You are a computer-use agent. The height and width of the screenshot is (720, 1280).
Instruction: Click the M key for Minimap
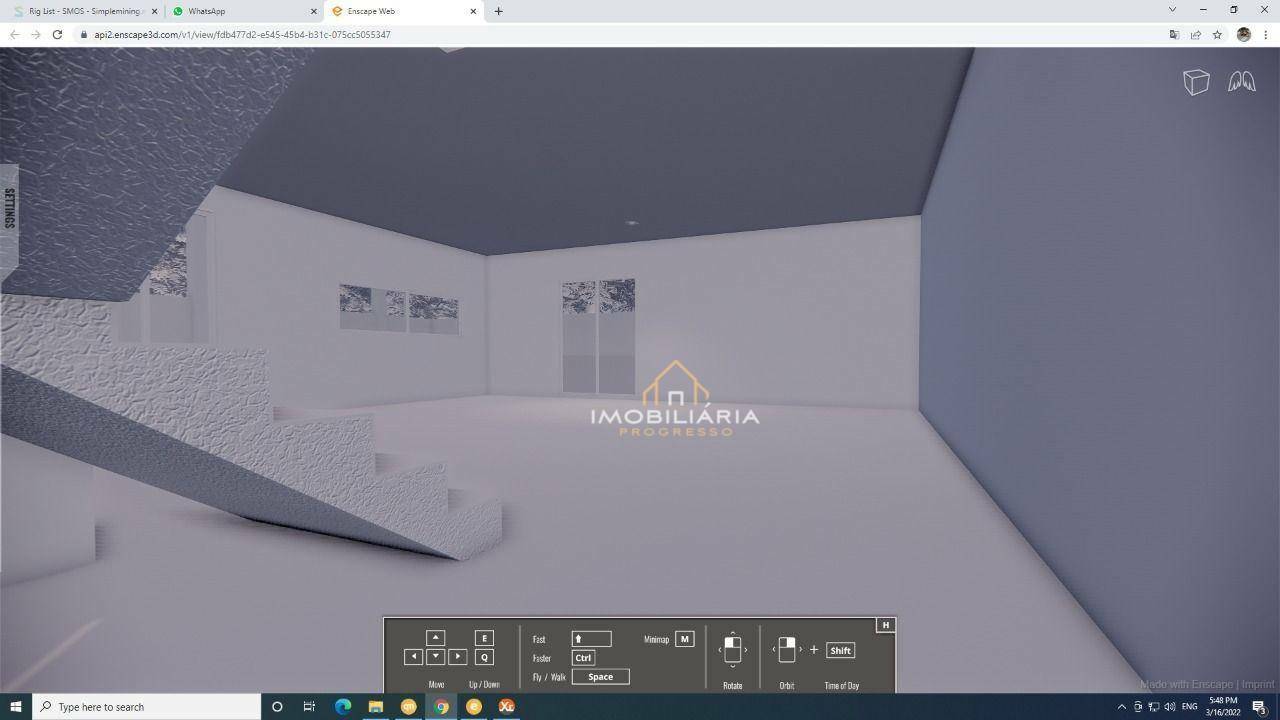(685, 639)
